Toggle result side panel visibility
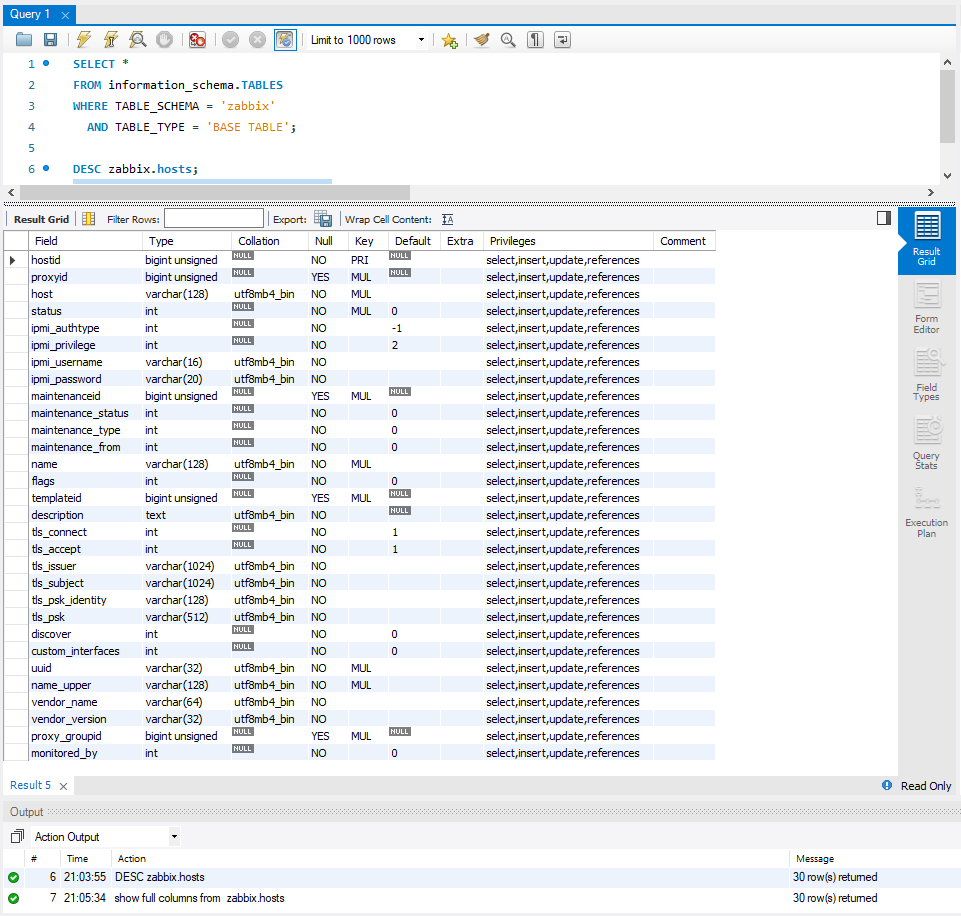The image size is (961, 916). pos(884,218)
